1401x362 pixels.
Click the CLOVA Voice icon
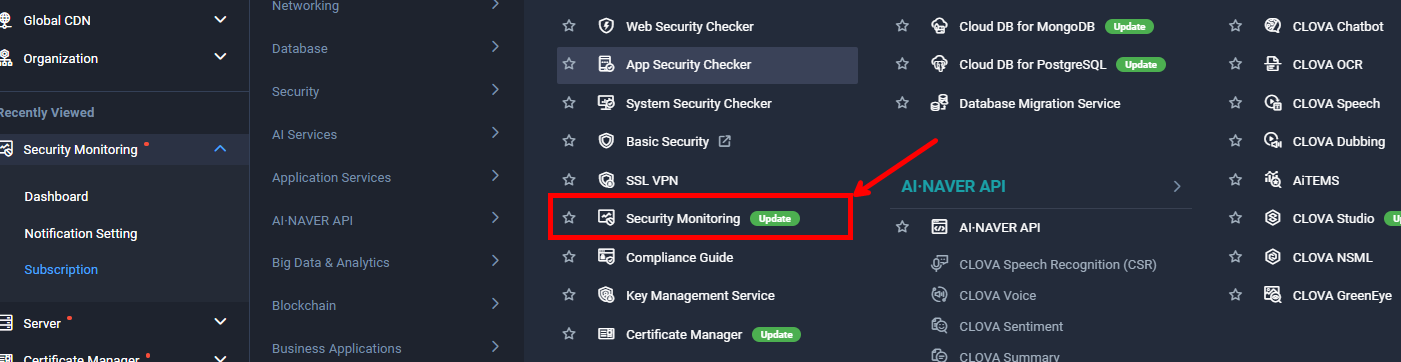[x=939, y=295]
